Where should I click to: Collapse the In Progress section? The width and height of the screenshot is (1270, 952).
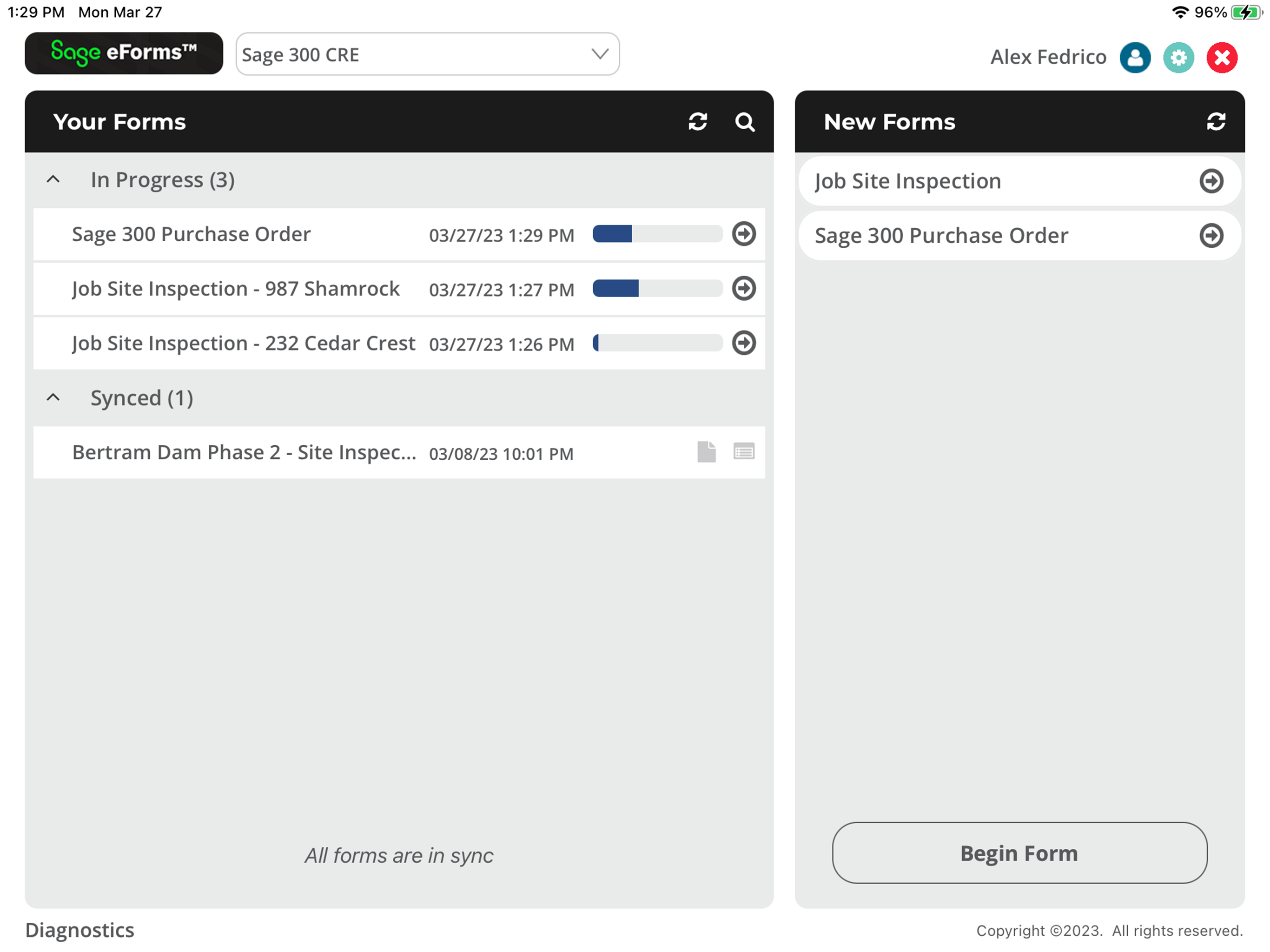coord(53,180)
